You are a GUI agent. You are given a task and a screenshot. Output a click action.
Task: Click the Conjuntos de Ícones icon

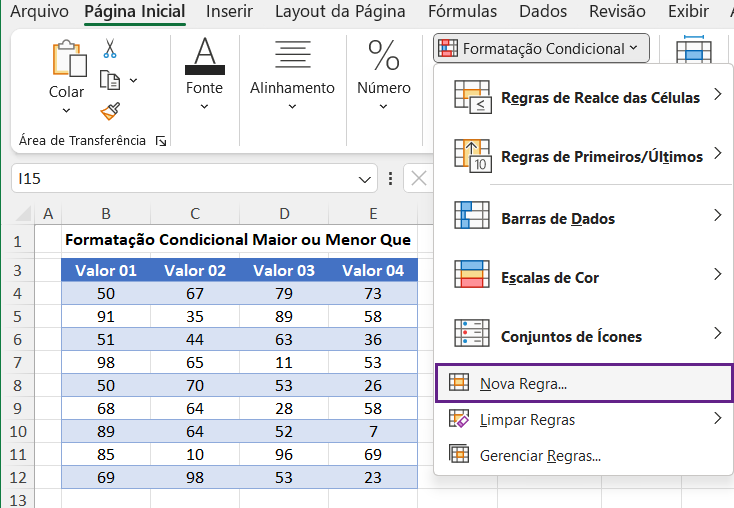click(x=472, y=333)
